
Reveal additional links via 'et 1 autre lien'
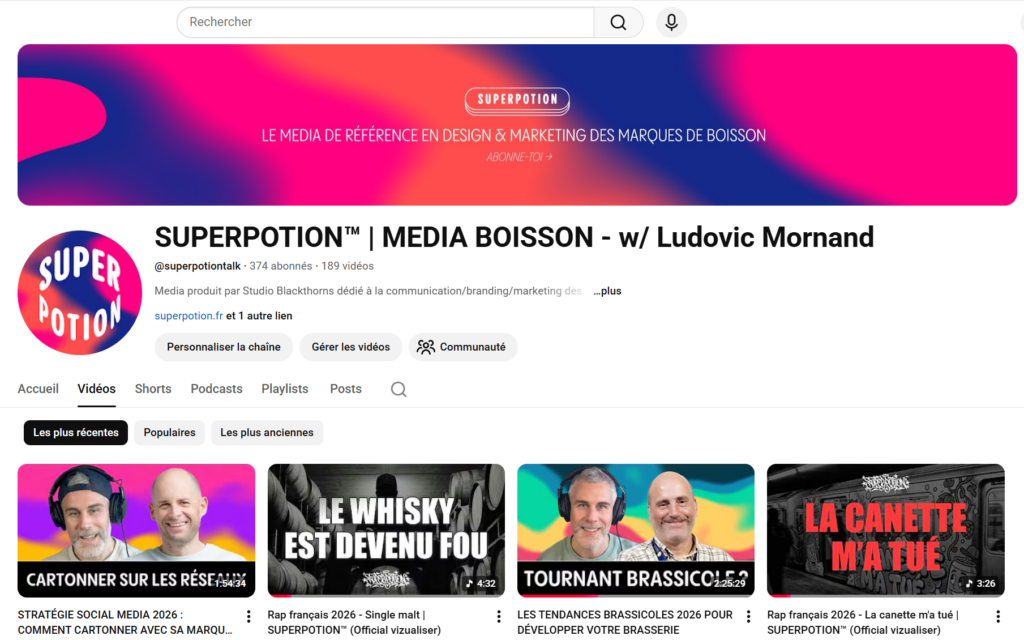(260, 314)
